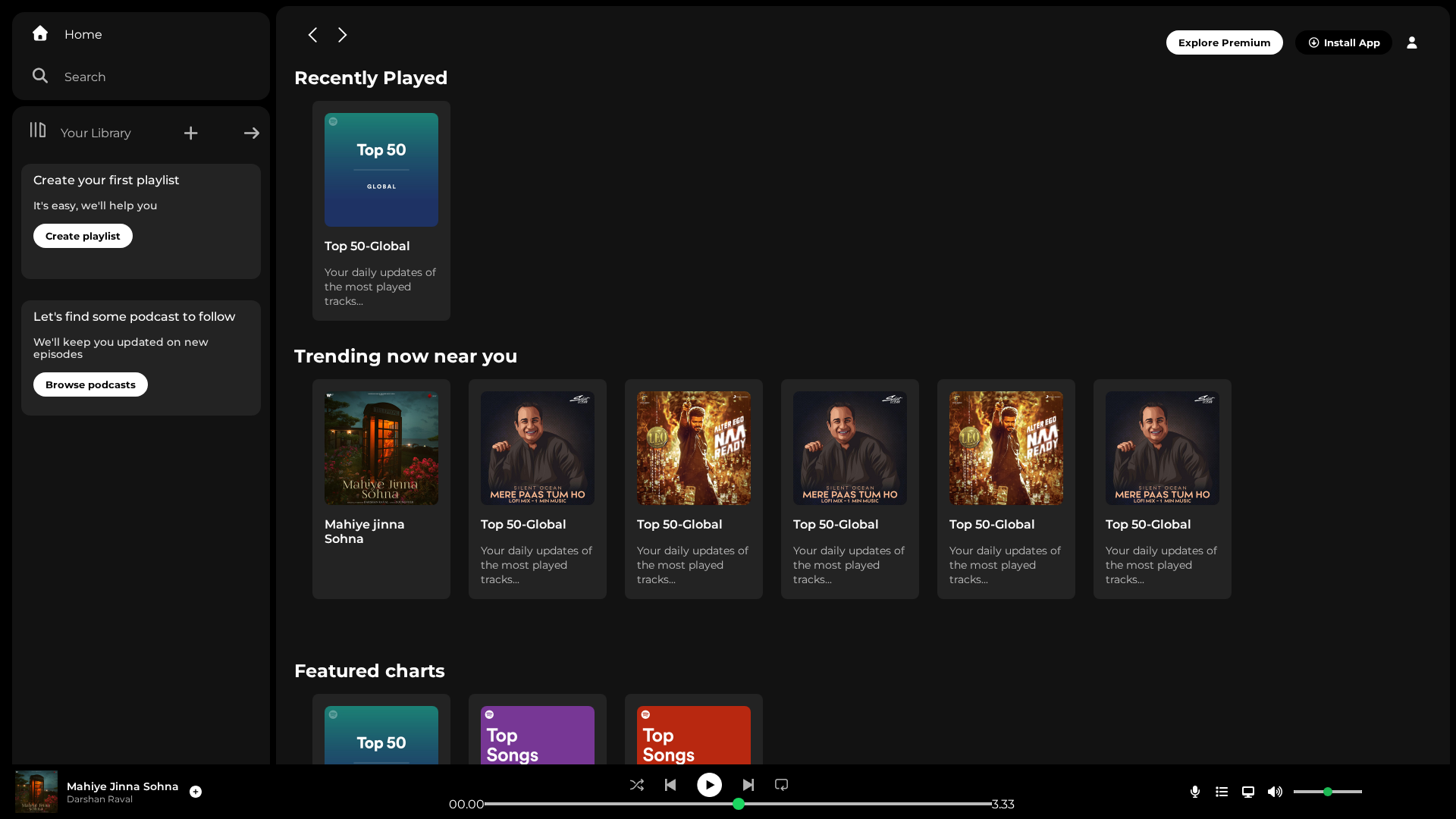The image size is (1456, 819).
Task: Skip to the previous track
Action: pyautogui.click(x=670, y=785)
